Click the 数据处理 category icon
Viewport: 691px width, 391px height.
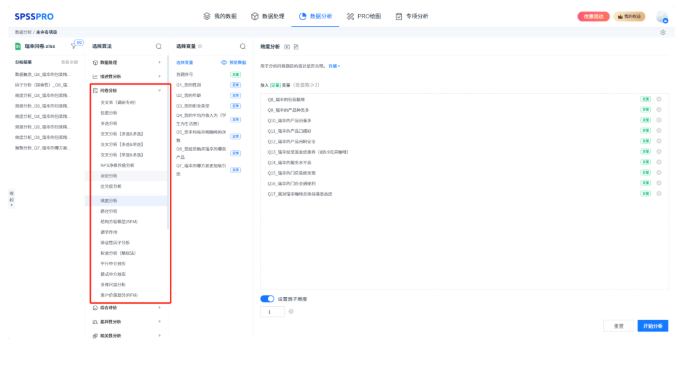(95, 63)
